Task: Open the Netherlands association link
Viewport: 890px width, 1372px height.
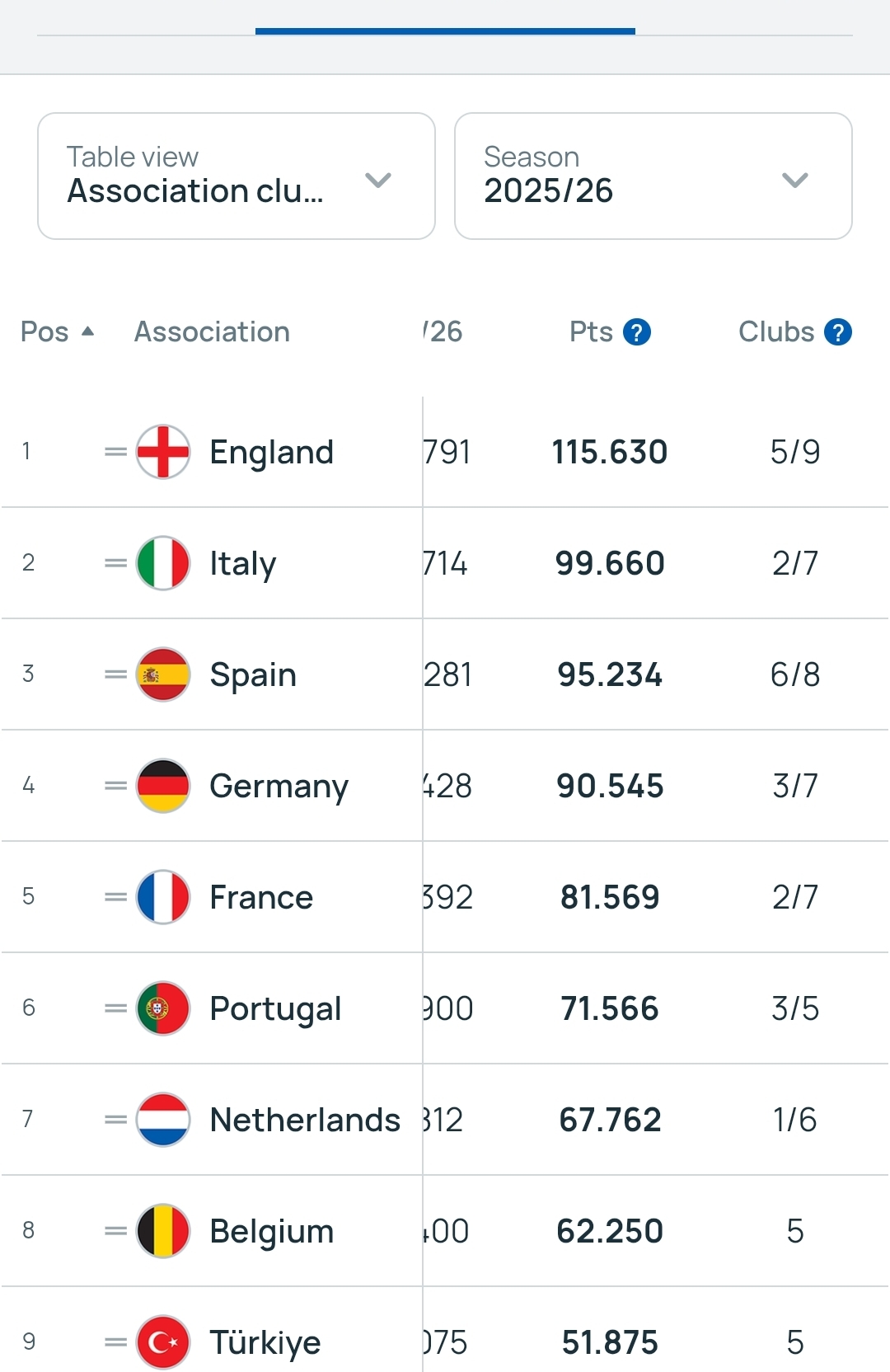Action: [x=305, y=1120]
